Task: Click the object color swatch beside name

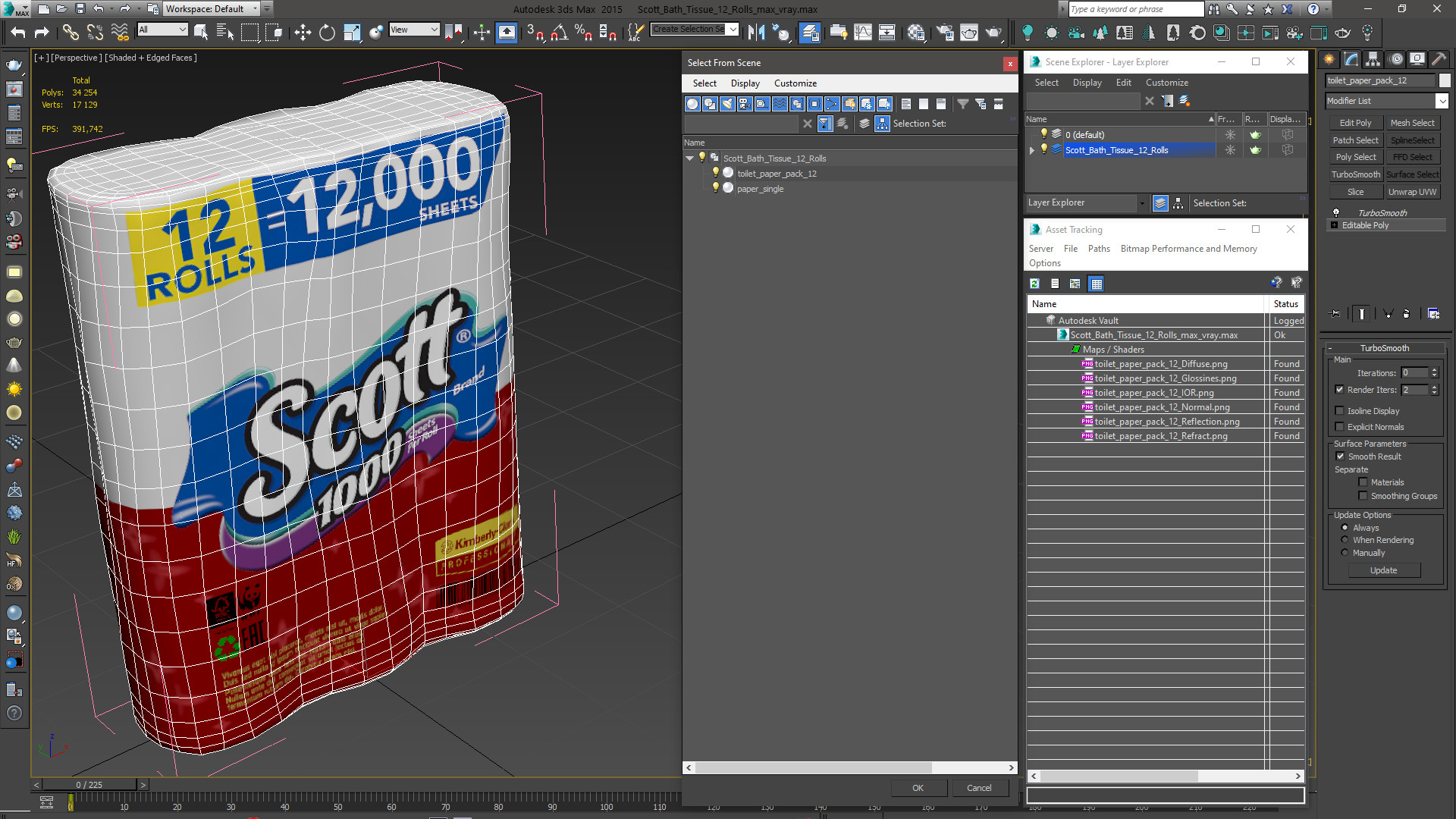Action: point(1444,80)
